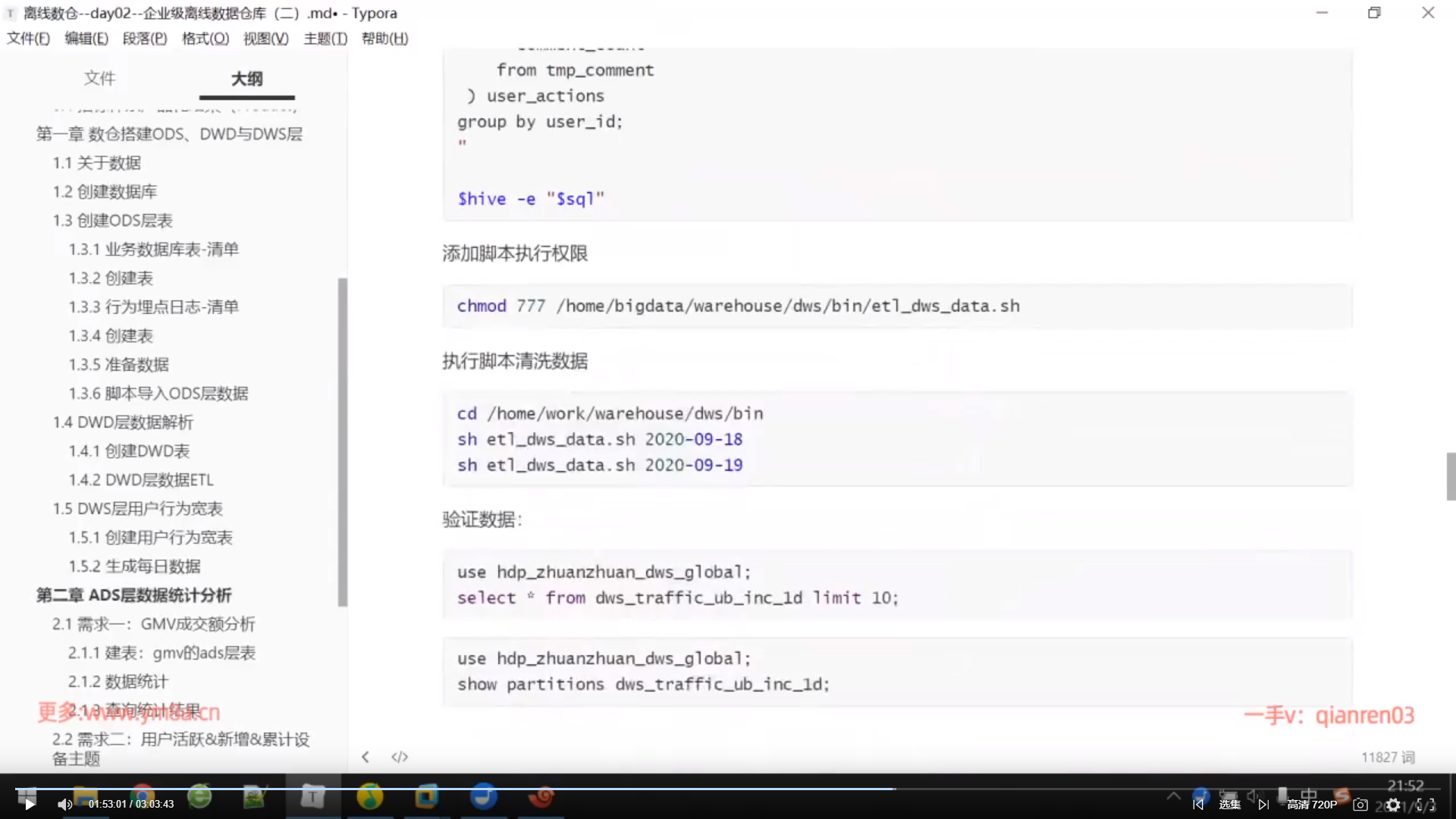
Task: Jump to outline item 1.5.2 生成每日数据
Action: pos(134,566)
